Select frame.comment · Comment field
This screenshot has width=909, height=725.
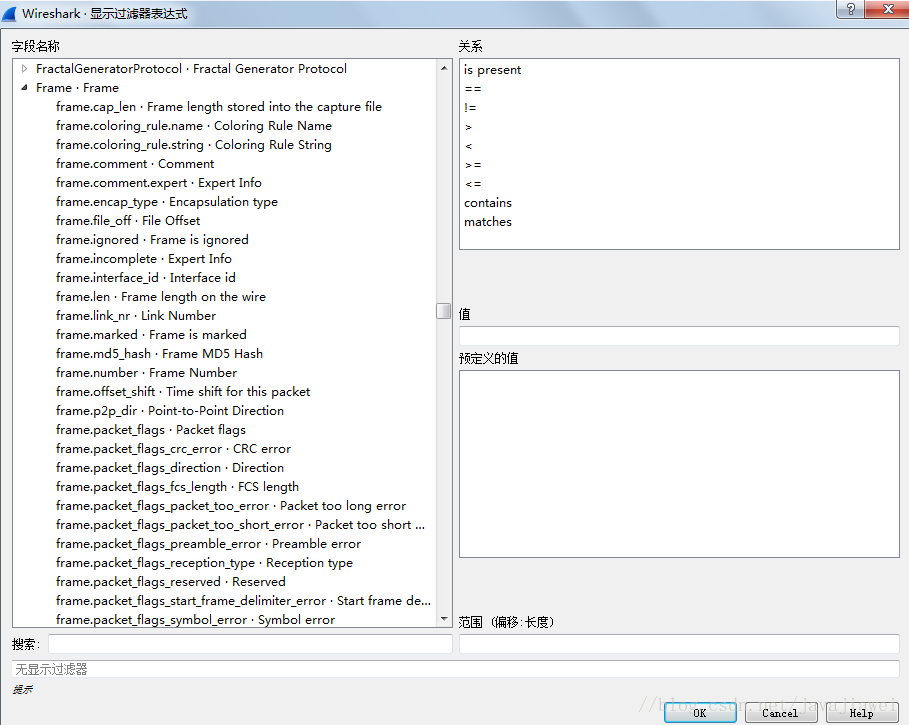[134, 163]
